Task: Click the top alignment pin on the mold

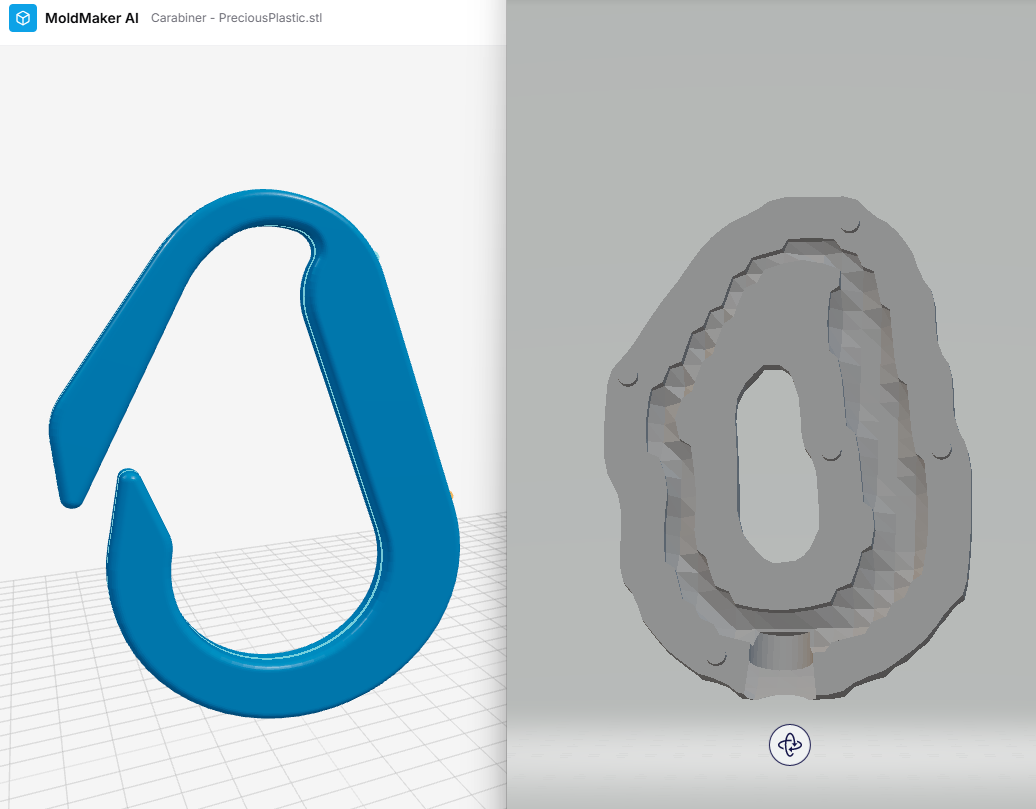Action: pos(850,225)
